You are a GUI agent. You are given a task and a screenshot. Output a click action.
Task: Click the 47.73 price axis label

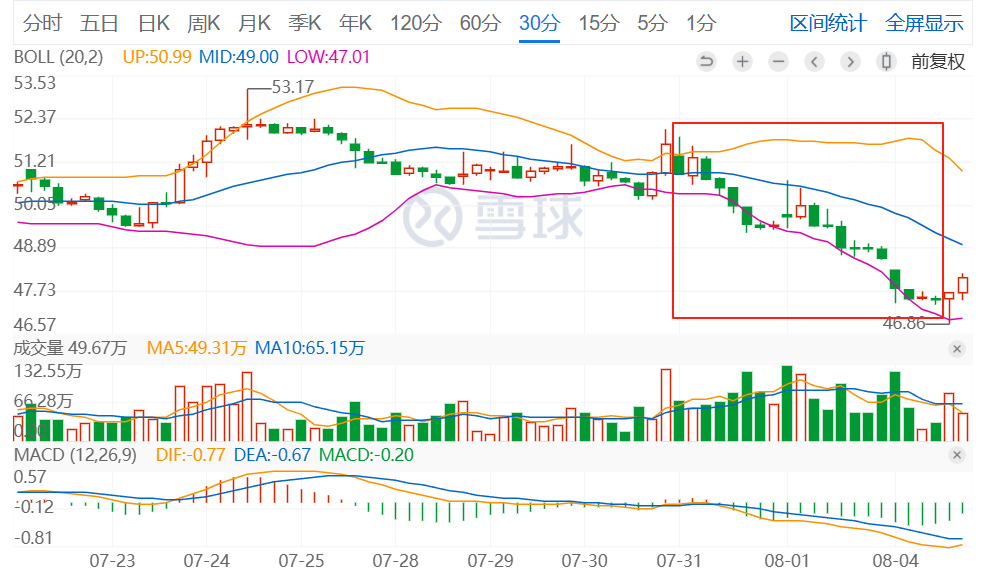coord(35,290)
